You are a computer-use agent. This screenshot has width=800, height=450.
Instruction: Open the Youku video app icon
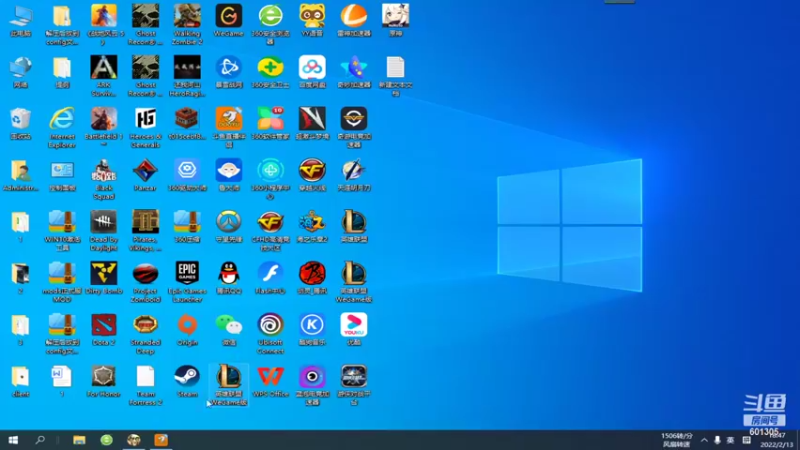pyautogui.click(x=354, y=330)
